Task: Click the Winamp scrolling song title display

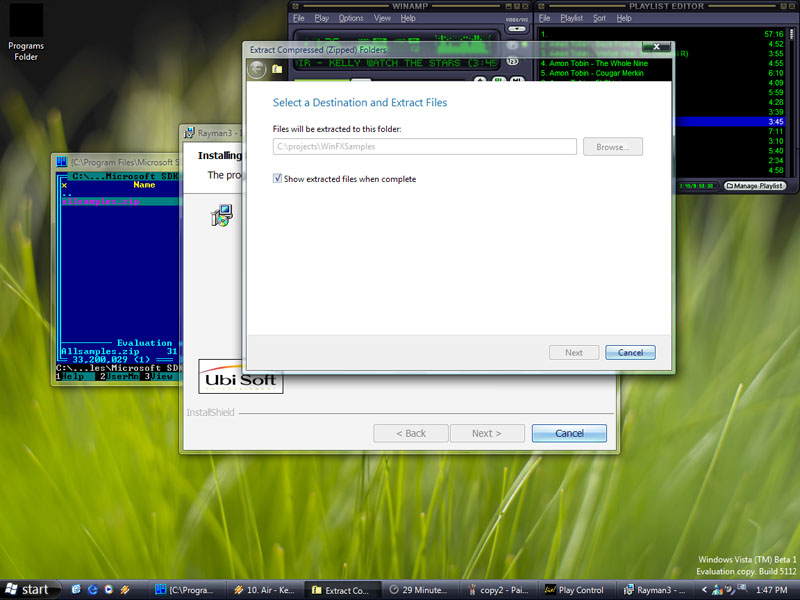Action: [x=396, y=63]
